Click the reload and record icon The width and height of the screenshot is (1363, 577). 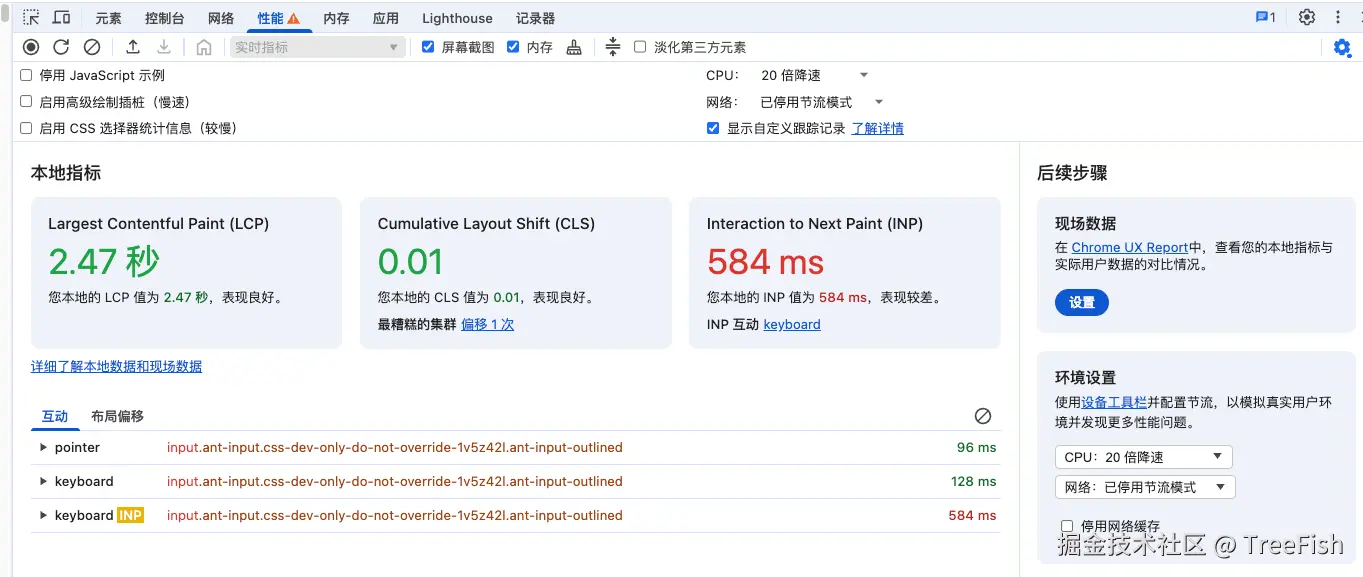point(61,47)
